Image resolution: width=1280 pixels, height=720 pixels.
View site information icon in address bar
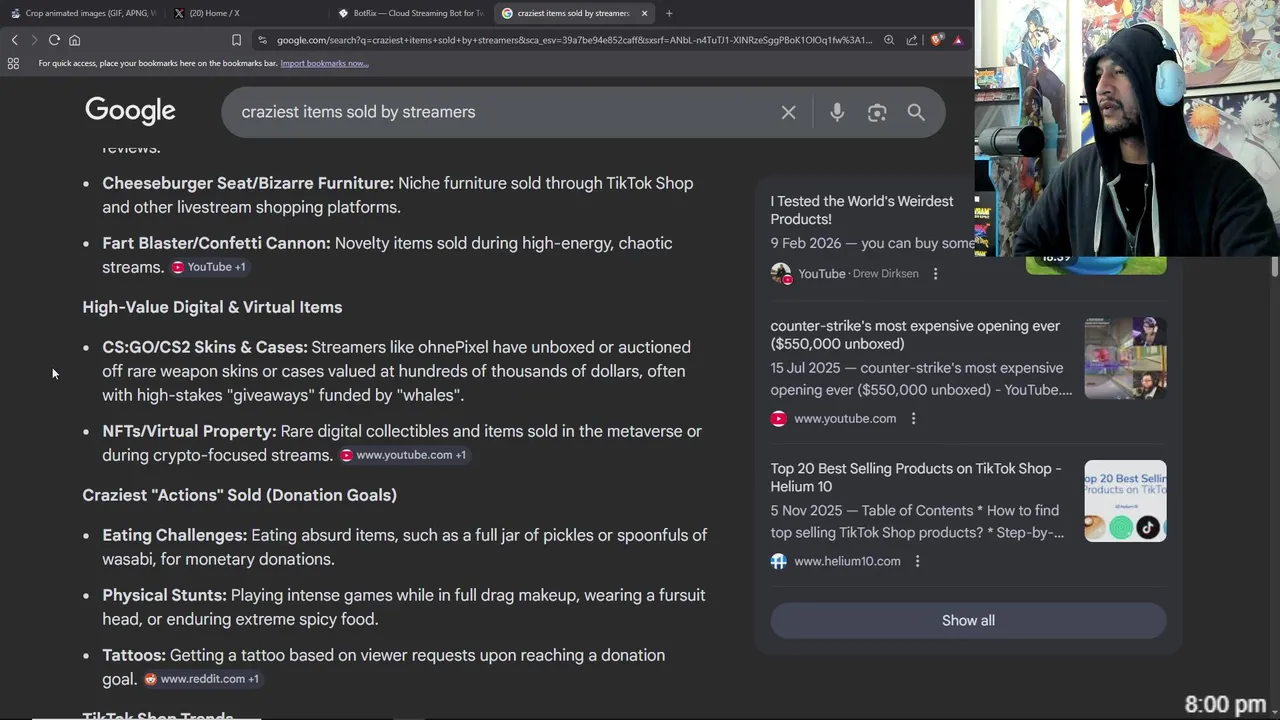point(262,40)
